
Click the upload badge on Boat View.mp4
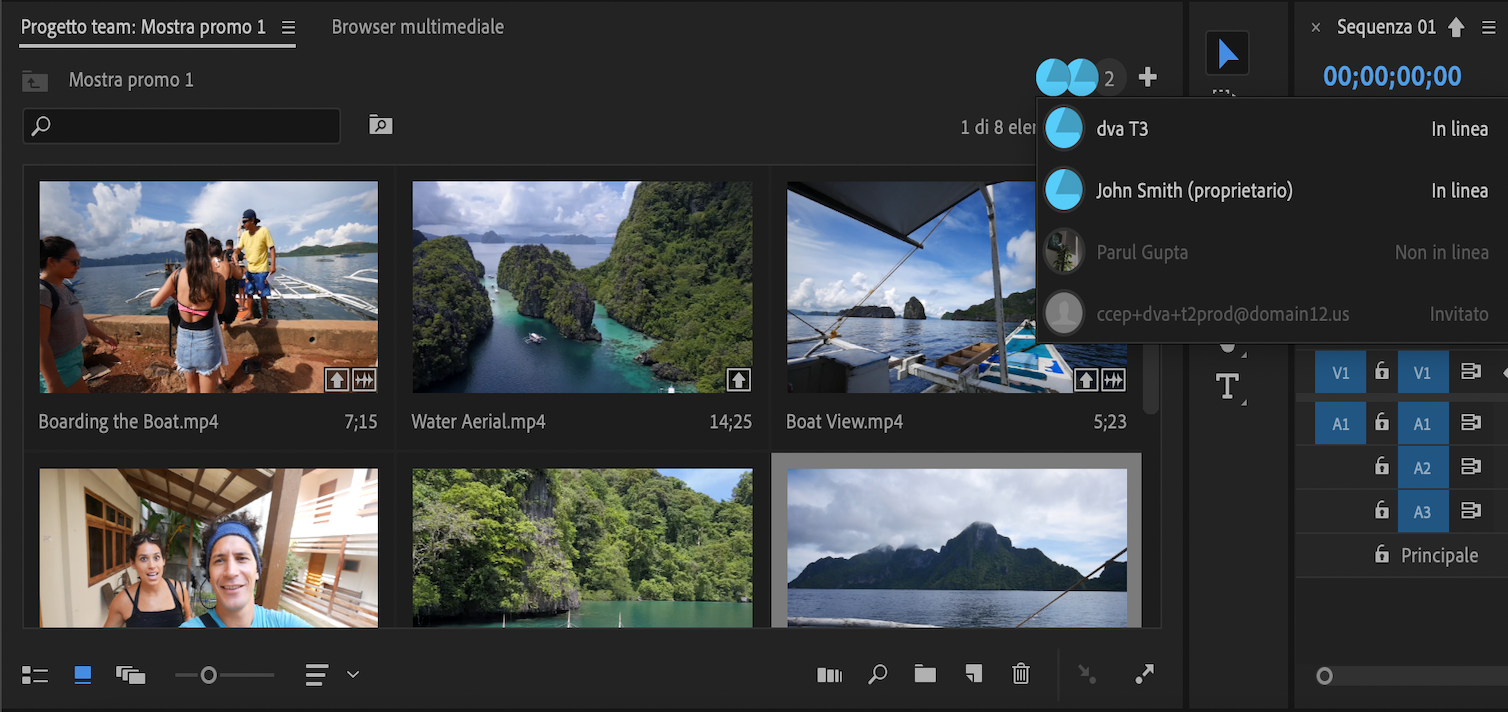click(1086, 380)
